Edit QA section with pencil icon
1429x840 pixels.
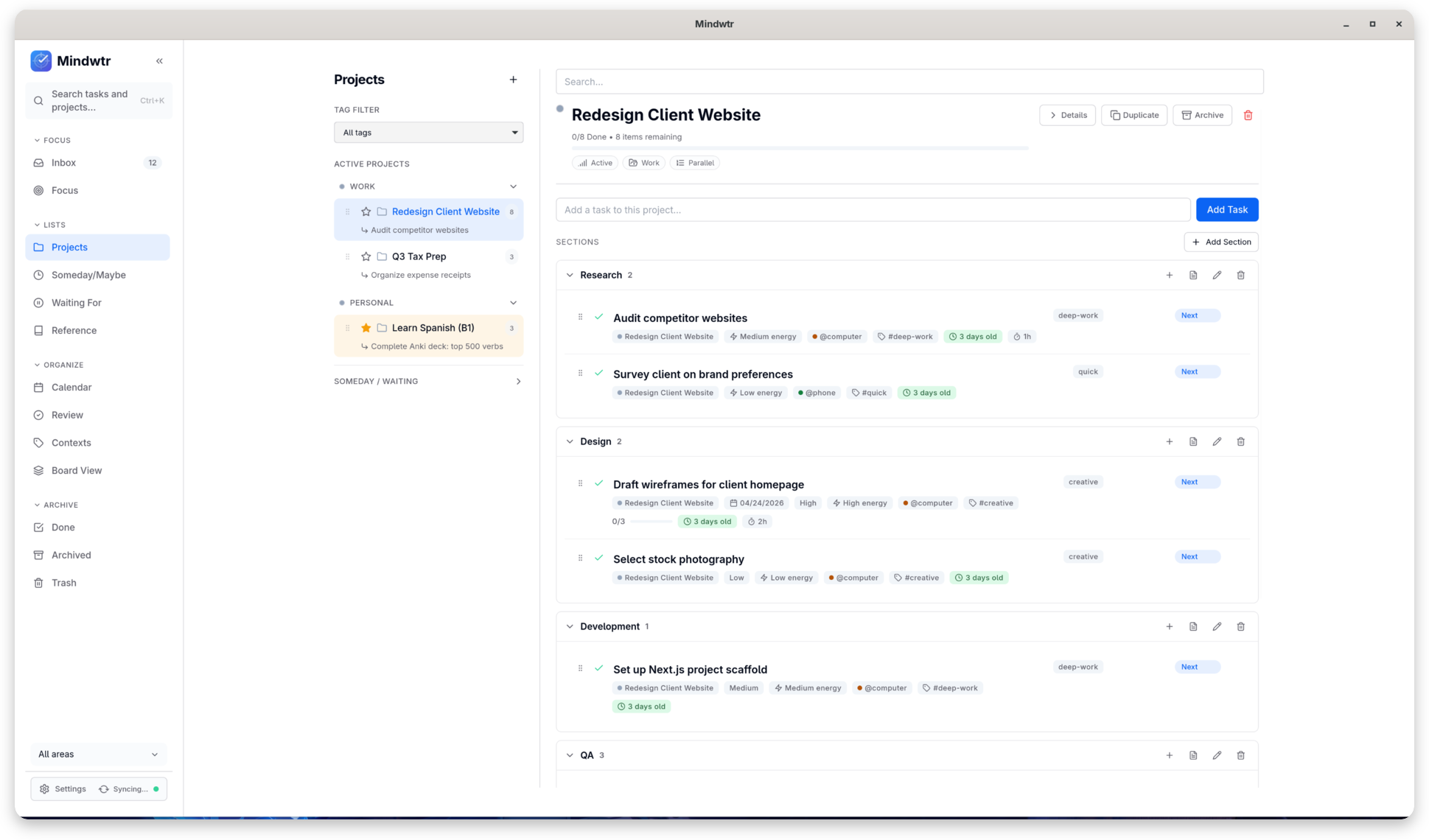(1217, 755)
